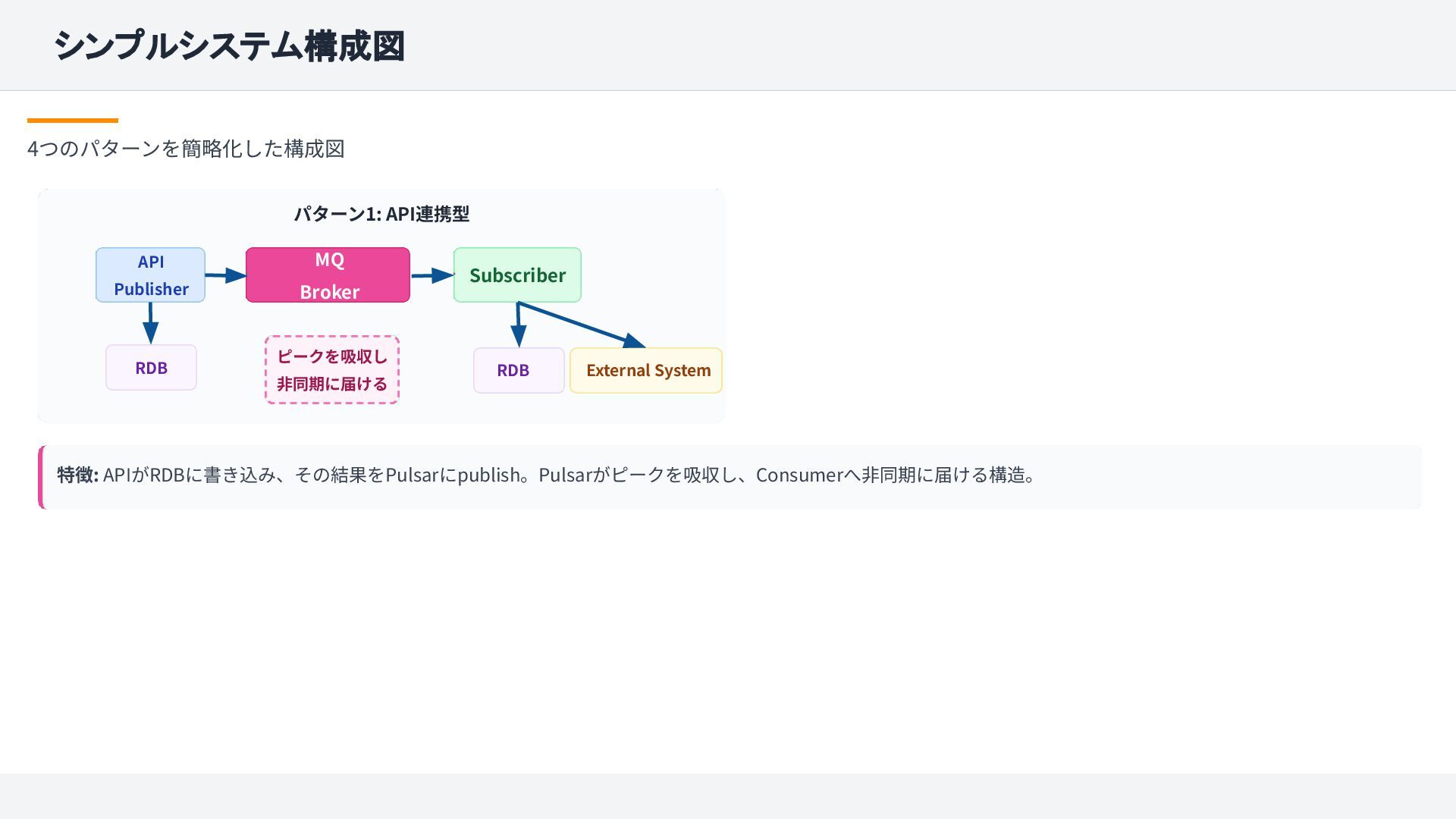The width and height of the screenshot is (1456, 819).
Task: Click the arrow from API Publisher to RDB
Action: pyautogui.click(x=150, y=322)
